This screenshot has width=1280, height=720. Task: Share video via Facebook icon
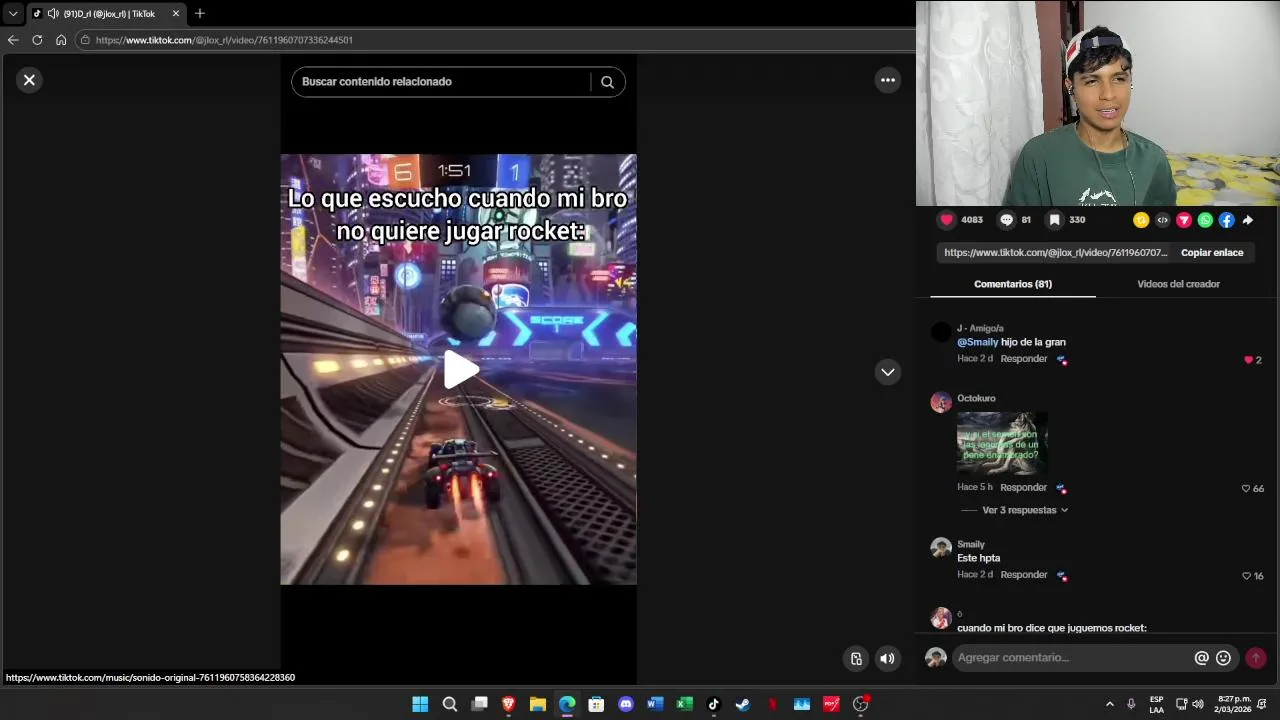click(x=1226, y=220)
